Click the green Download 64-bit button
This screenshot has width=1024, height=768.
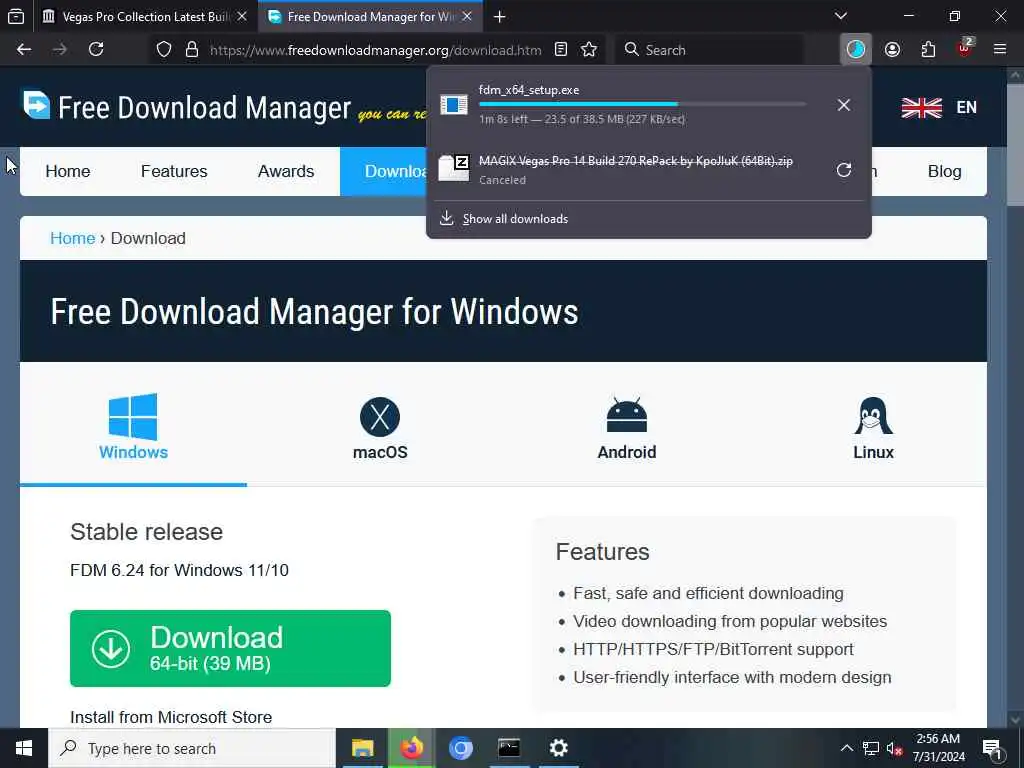231,648
